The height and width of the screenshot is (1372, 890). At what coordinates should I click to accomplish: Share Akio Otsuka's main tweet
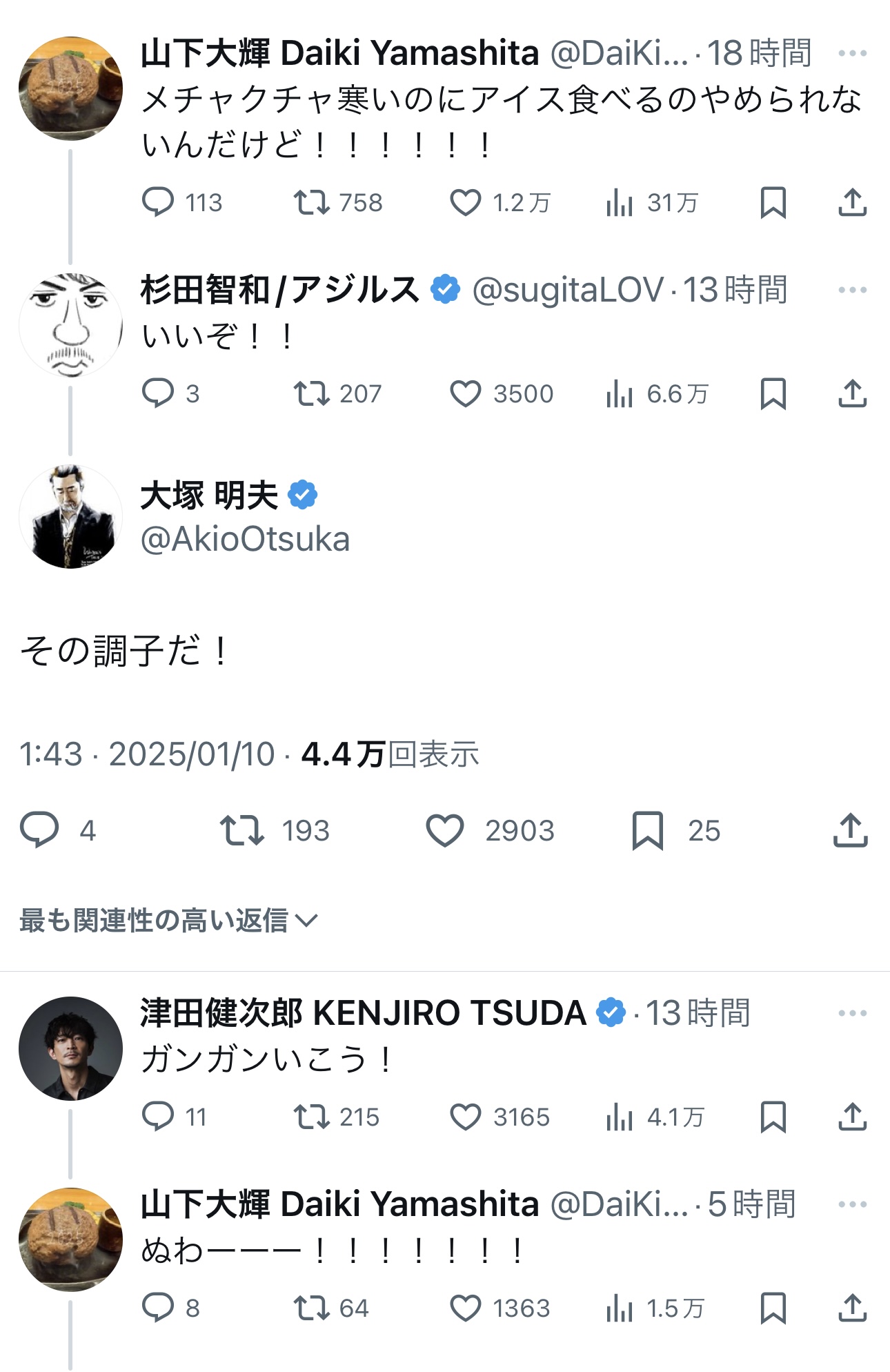(x=850, y=830)
